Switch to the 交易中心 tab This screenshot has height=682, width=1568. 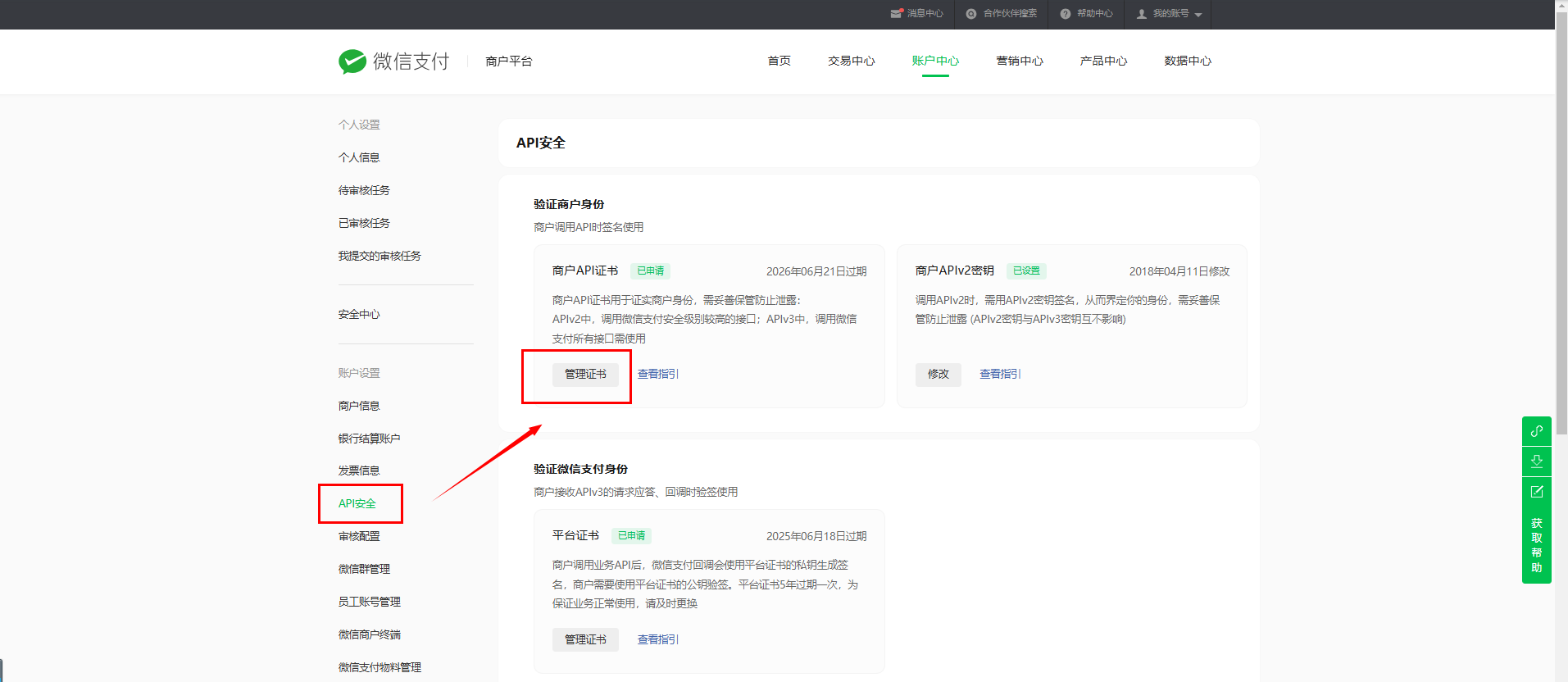(x=851, y=61)
